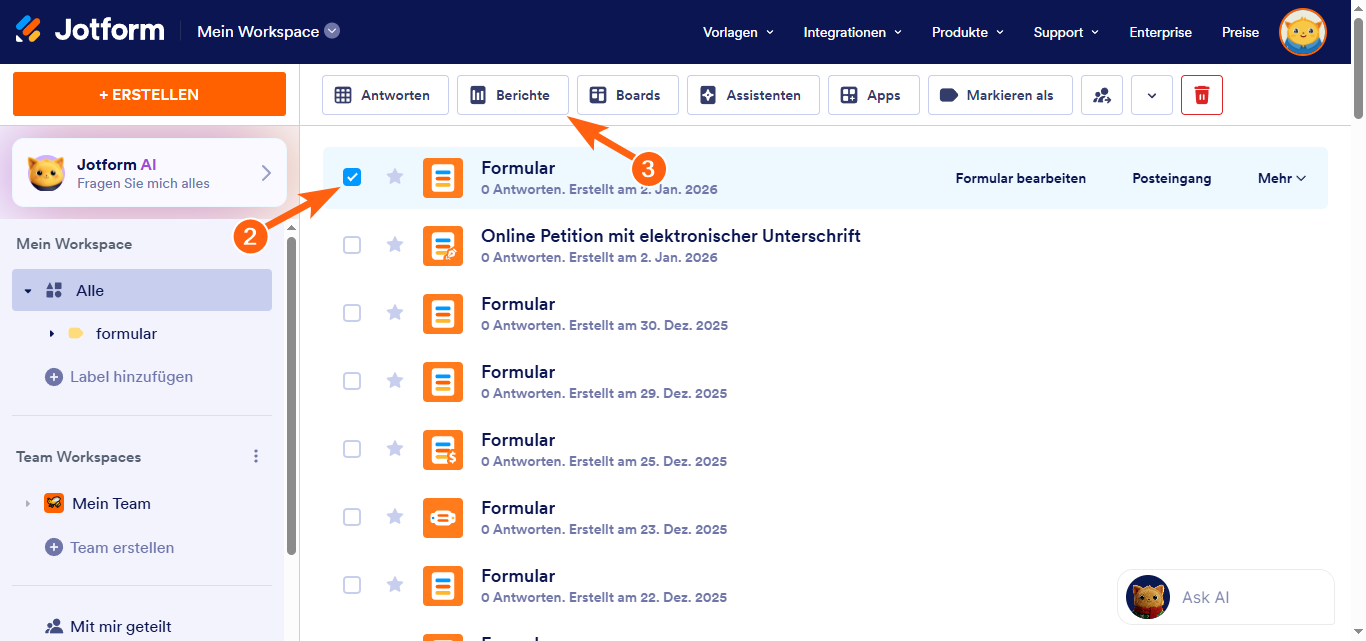
Task: Open Jotform AI from the sidebar
Action: [148, 171]
